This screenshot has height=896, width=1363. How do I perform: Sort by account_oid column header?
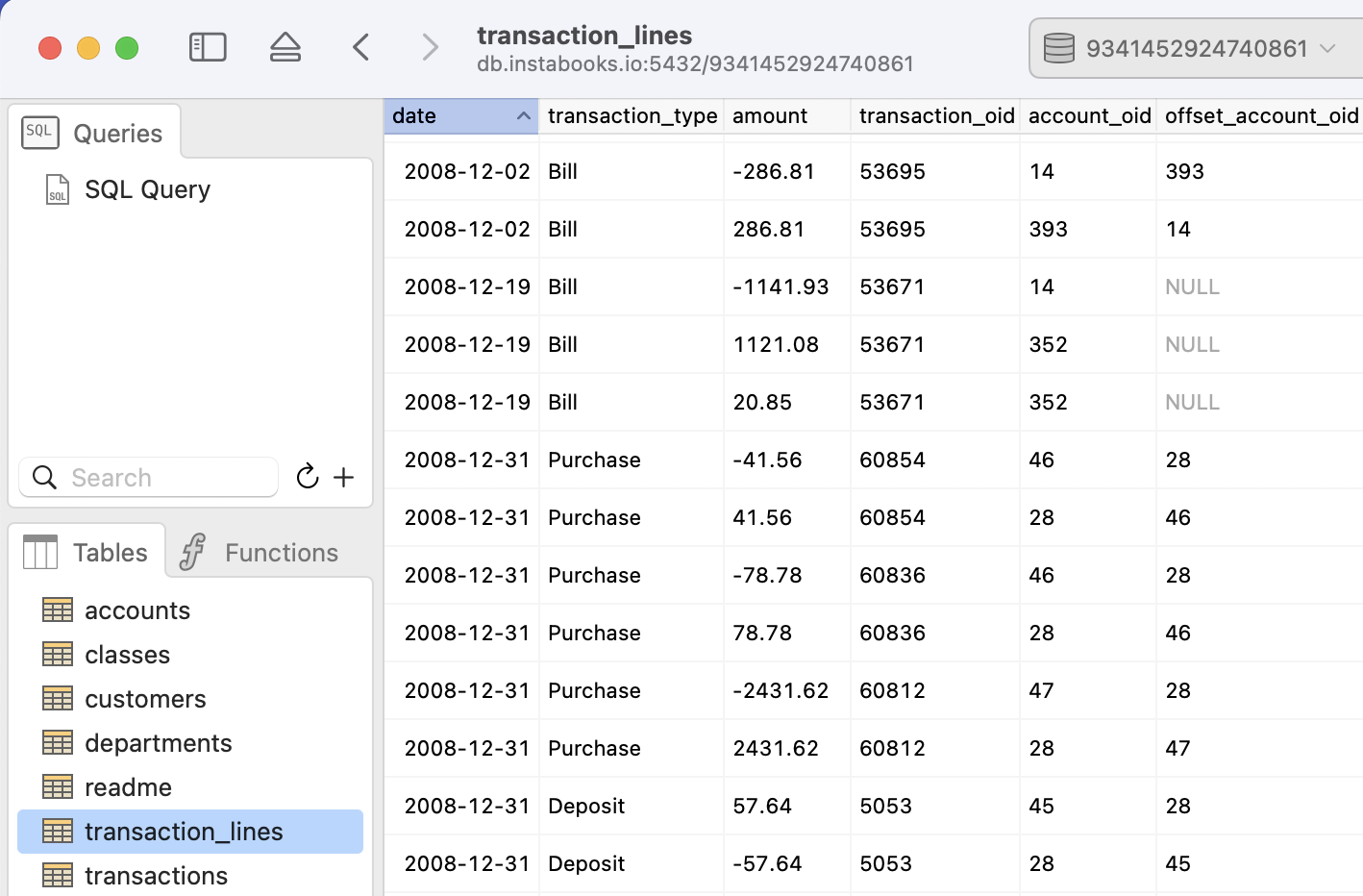coord(1088,115)
